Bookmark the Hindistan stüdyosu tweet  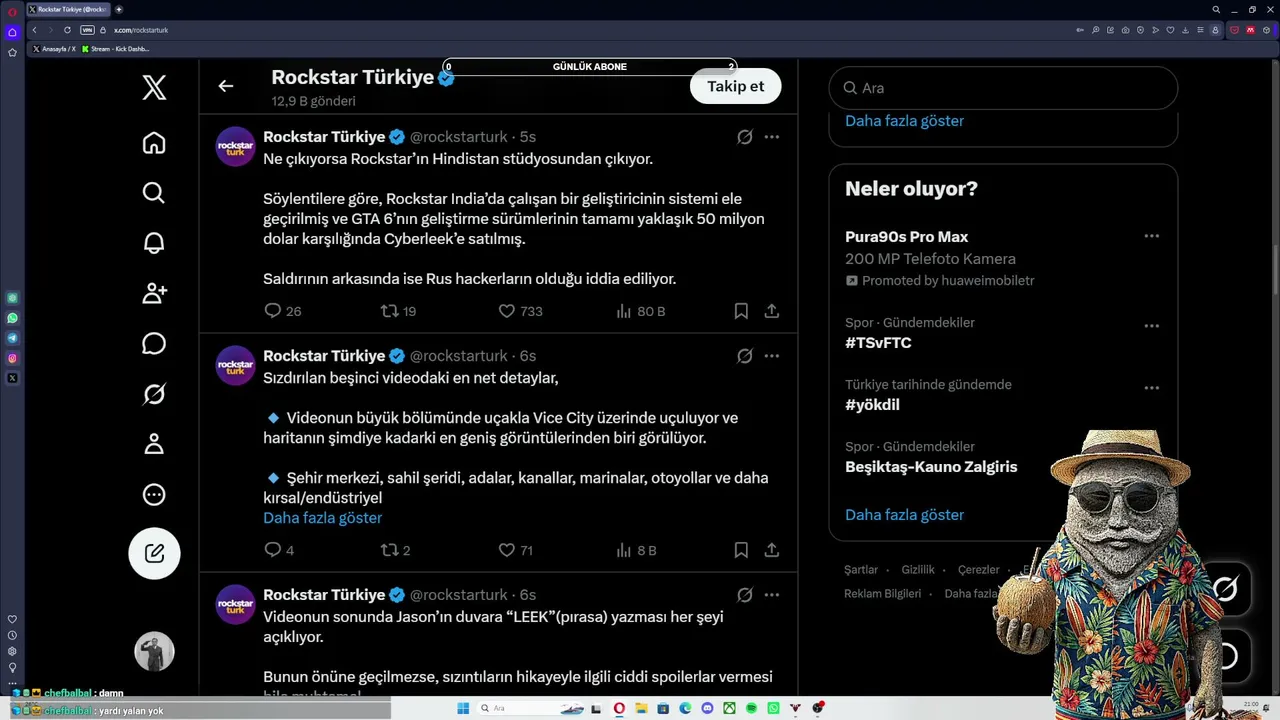tap(741, 311)
